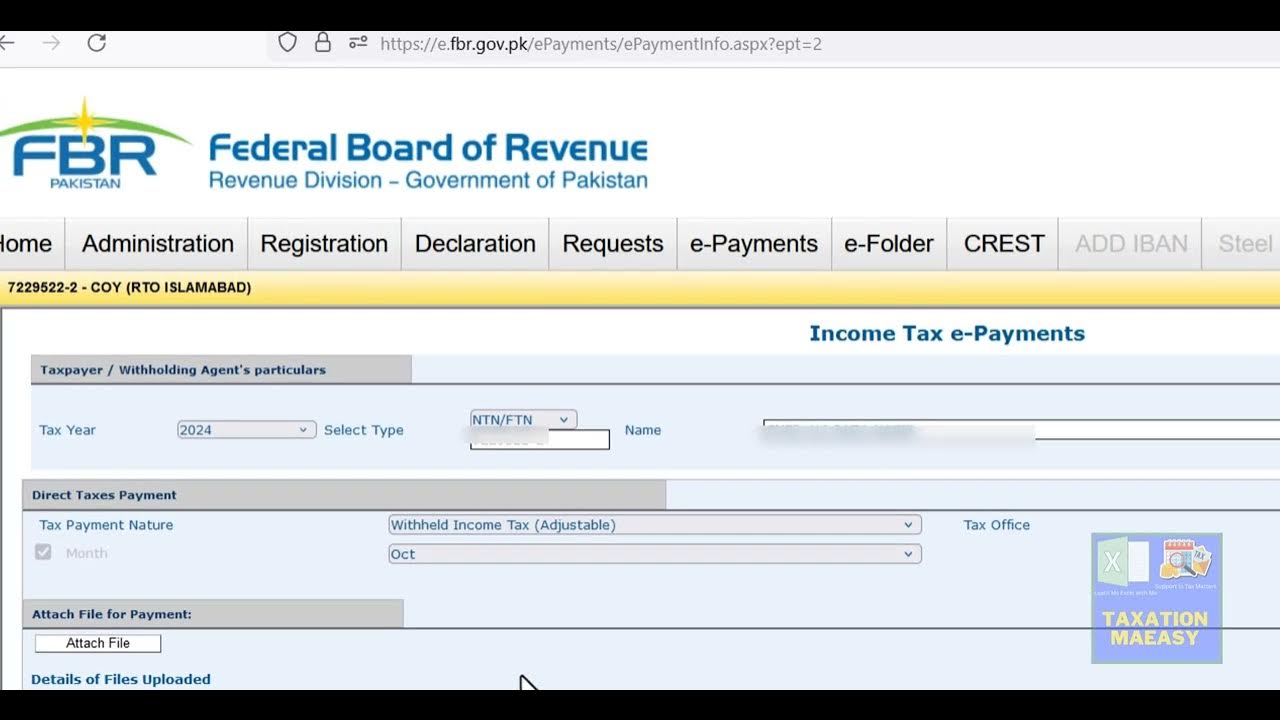Click the 'Select Type' label

coord(364,430)
